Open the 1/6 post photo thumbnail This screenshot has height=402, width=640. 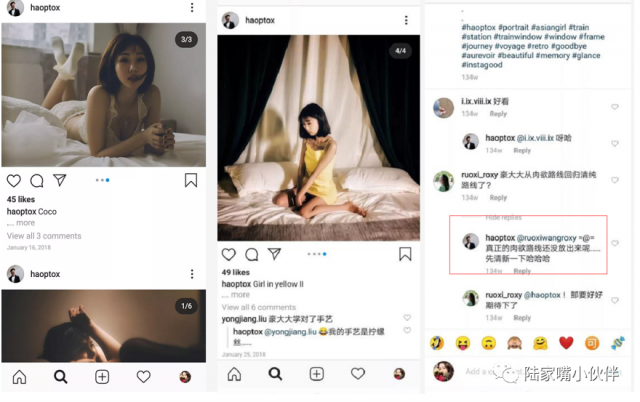click(x=104, y=326)
